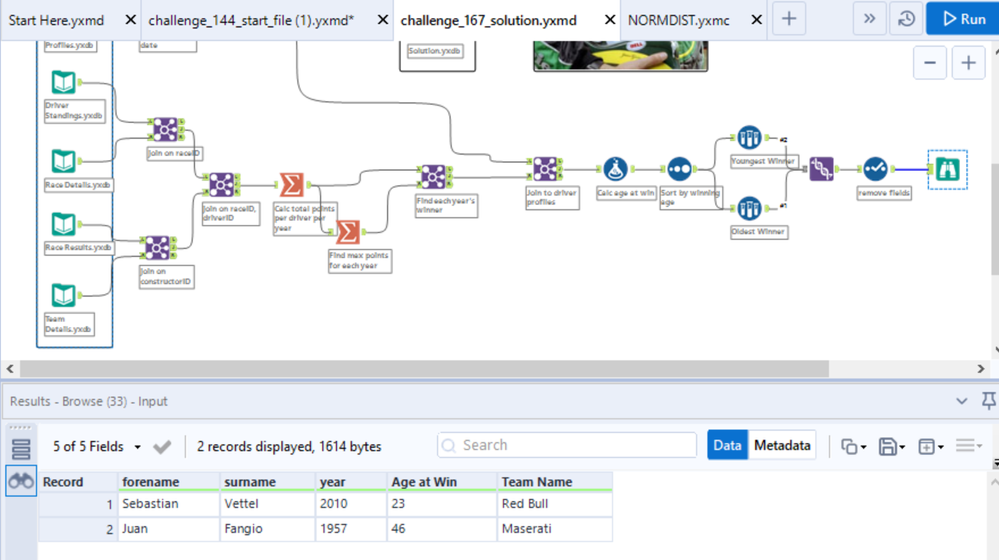This screenshot has height=560, width=999.
Task: Click the canvas horizontal scrollbar thumb
Action: pyautogui.click(x=424, y=369)
